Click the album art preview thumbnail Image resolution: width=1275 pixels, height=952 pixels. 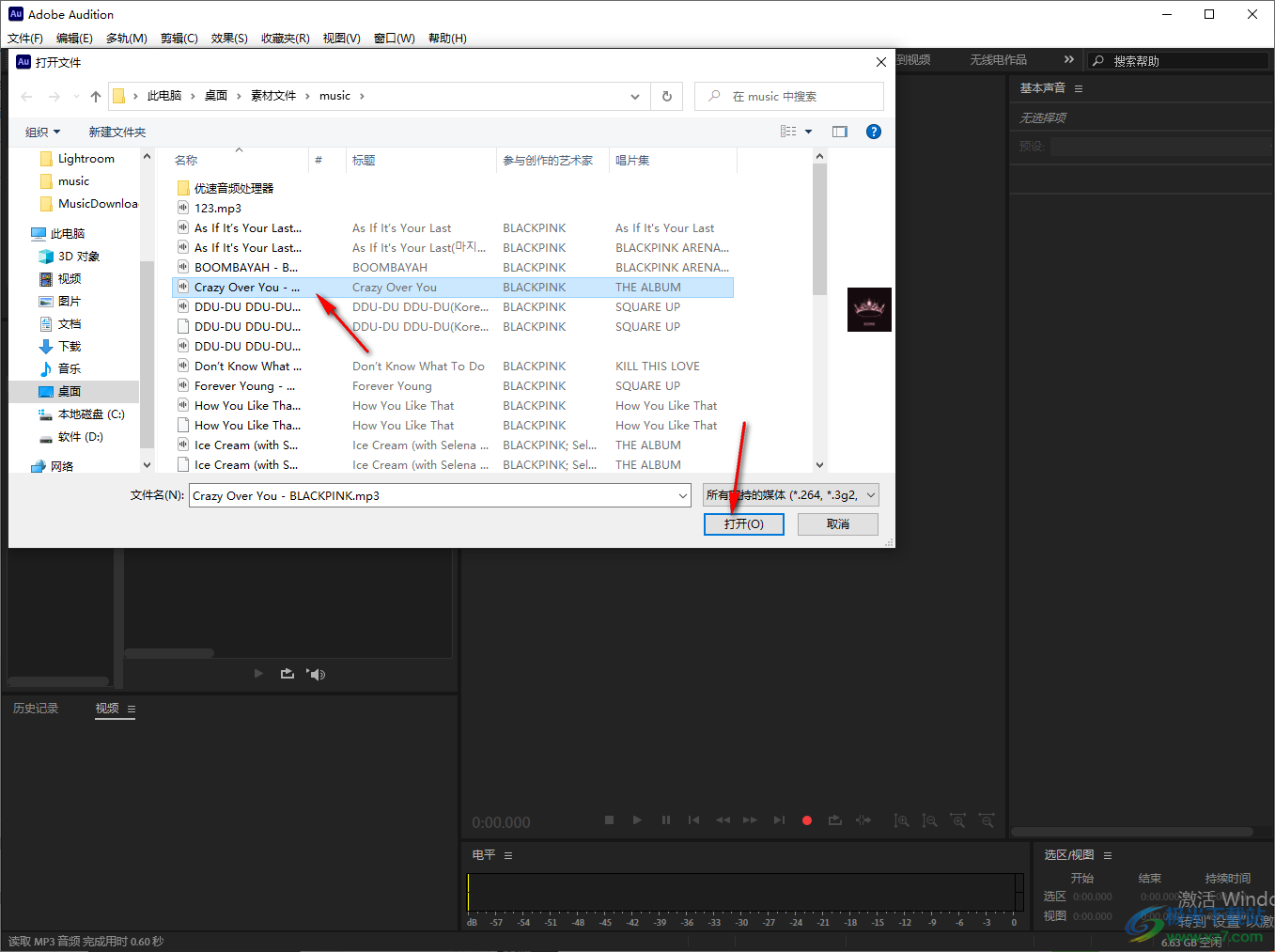pos(869,309)
